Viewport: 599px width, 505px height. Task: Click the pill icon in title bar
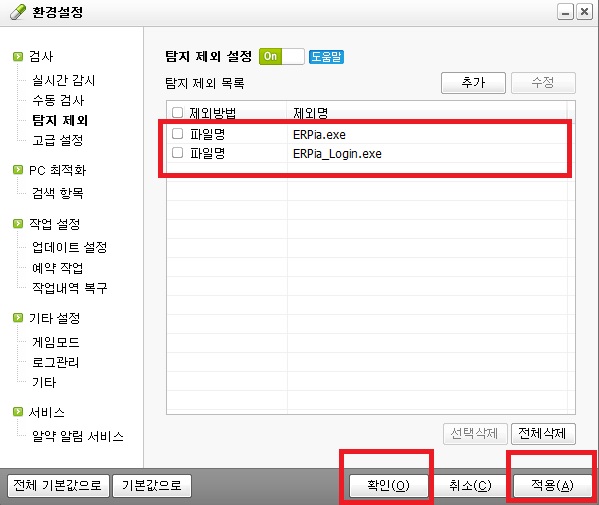tap(18, 12)
